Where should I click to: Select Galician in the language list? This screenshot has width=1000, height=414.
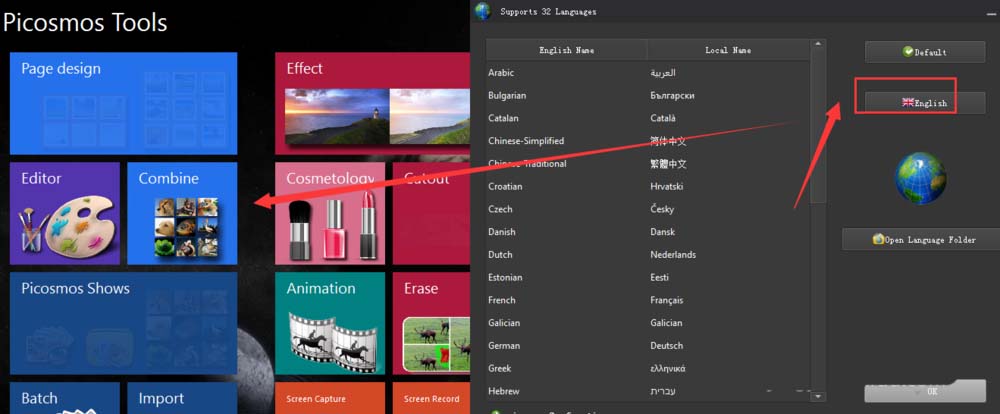click(648, 323)
